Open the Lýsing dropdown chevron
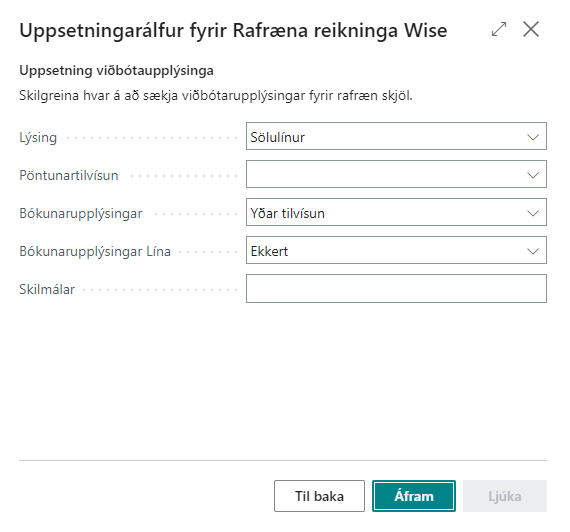 (533, 137)
